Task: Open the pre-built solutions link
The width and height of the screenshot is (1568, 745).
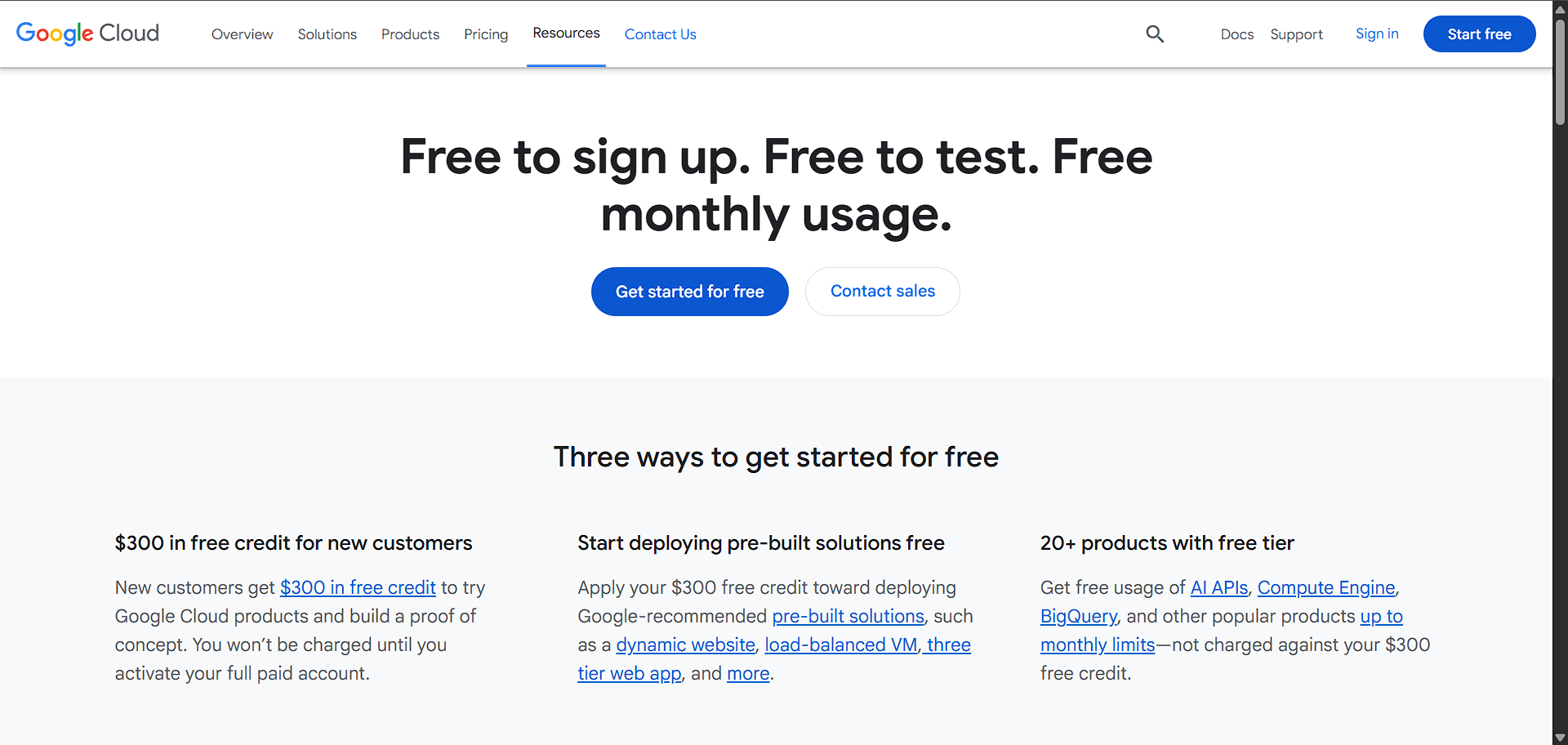Action: tap(848, 616)
